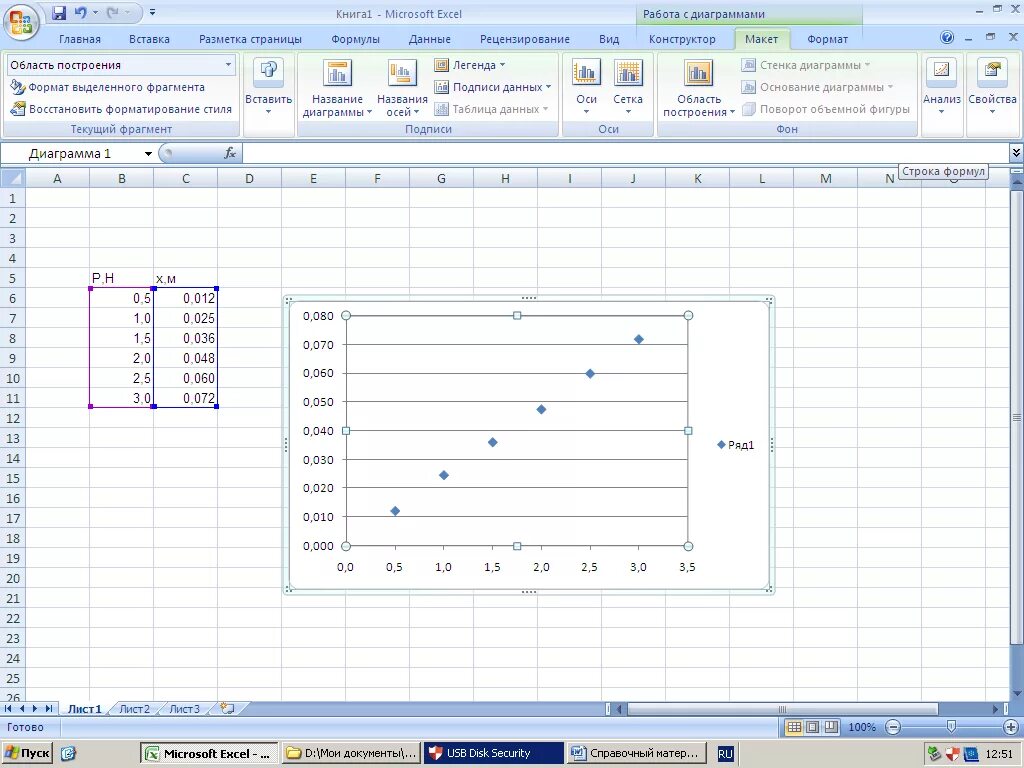Click the Формат выделенного фрагмента button
The width and height of the screenshot is (1024, 768).
[x=108, y=87]
